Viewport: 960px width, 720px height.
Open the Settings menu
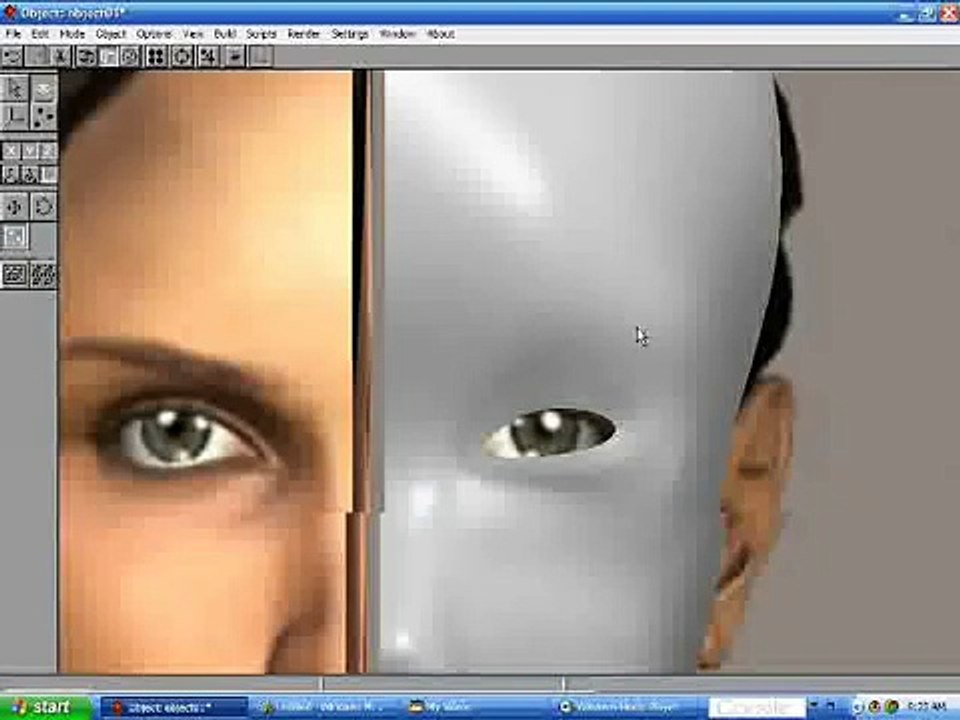tap(350, 34)
